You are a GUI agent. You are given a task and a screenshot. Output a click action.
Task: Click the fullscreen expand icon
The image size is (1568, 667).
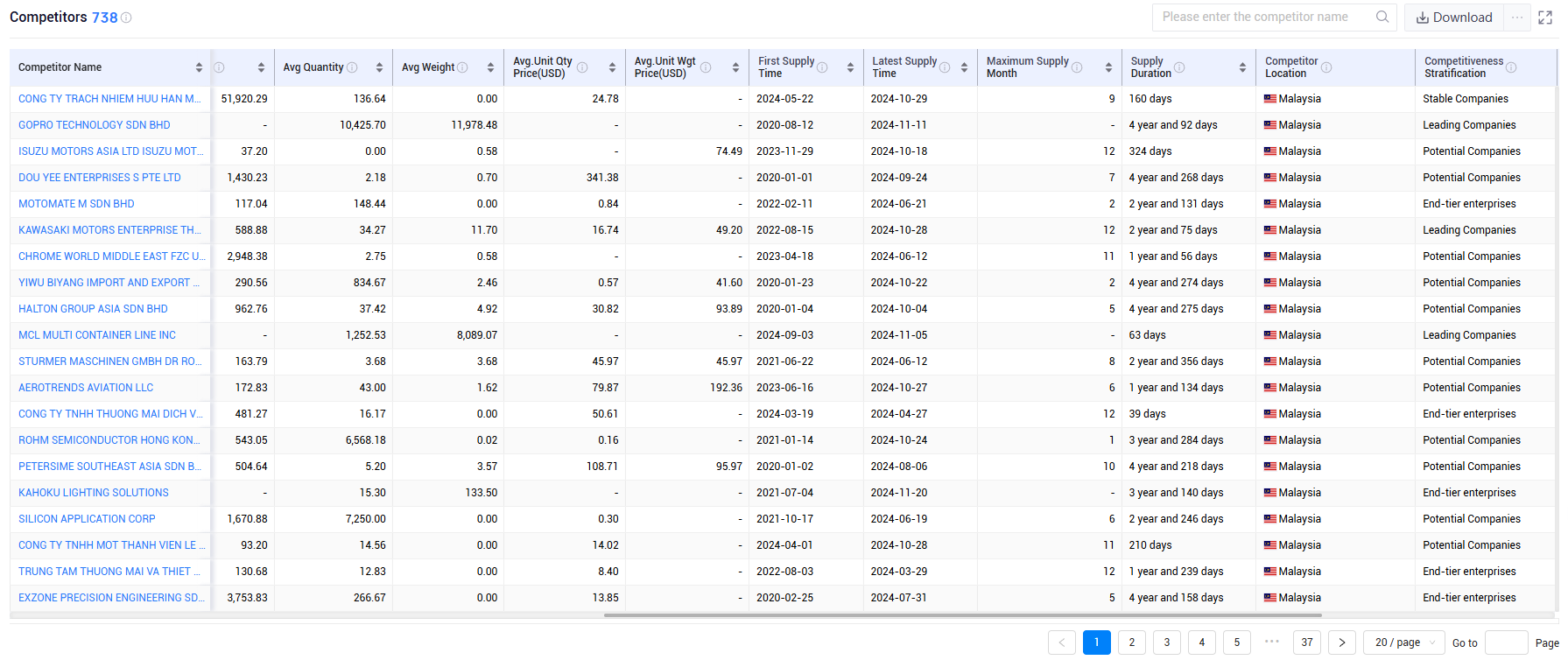pos(1545,18)
